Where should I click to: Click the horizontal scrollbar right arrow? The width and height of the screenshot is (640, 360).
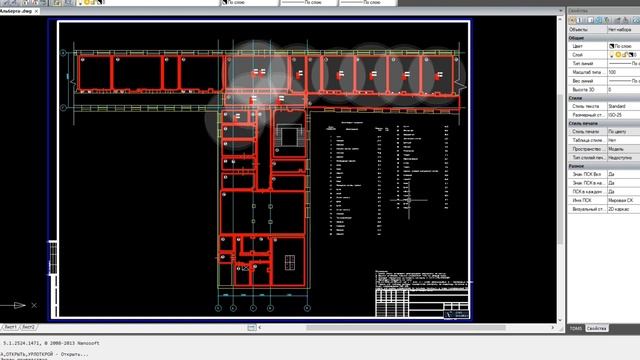click(553, 328)
